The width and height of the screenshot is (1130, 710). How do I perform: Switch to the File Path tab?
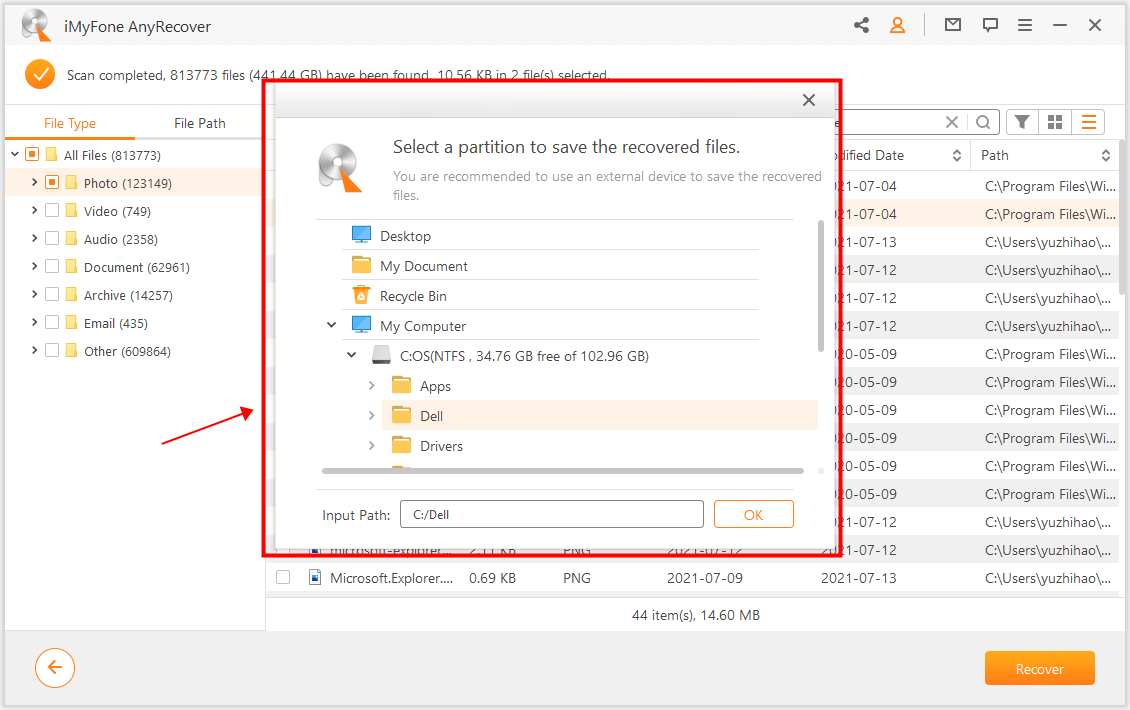(199, 122)
